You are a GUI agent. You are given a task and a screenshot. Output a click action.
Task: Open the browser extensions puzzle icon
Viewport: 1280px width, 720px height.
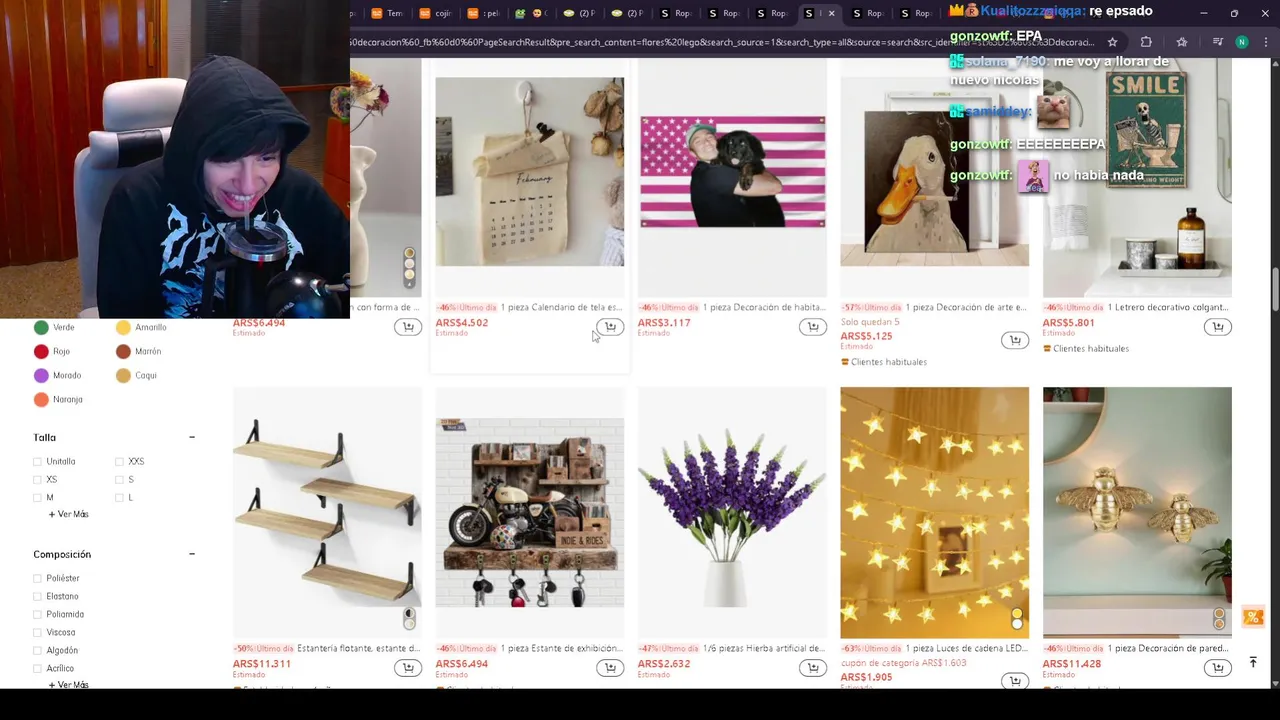(x=1146, y=42)
